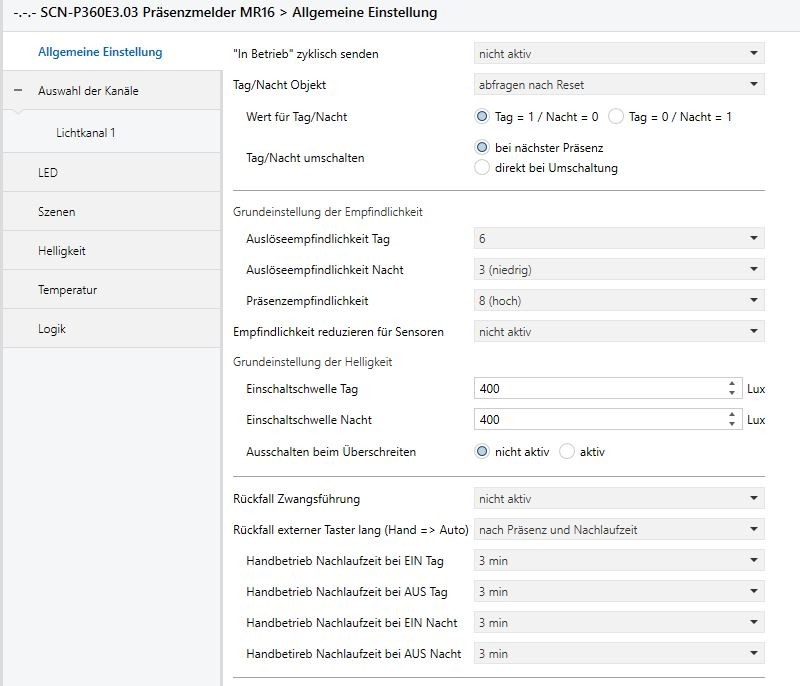Choose direkt bei Umschaltung radio option
The image size is (800, 686).
coord(482,168)
